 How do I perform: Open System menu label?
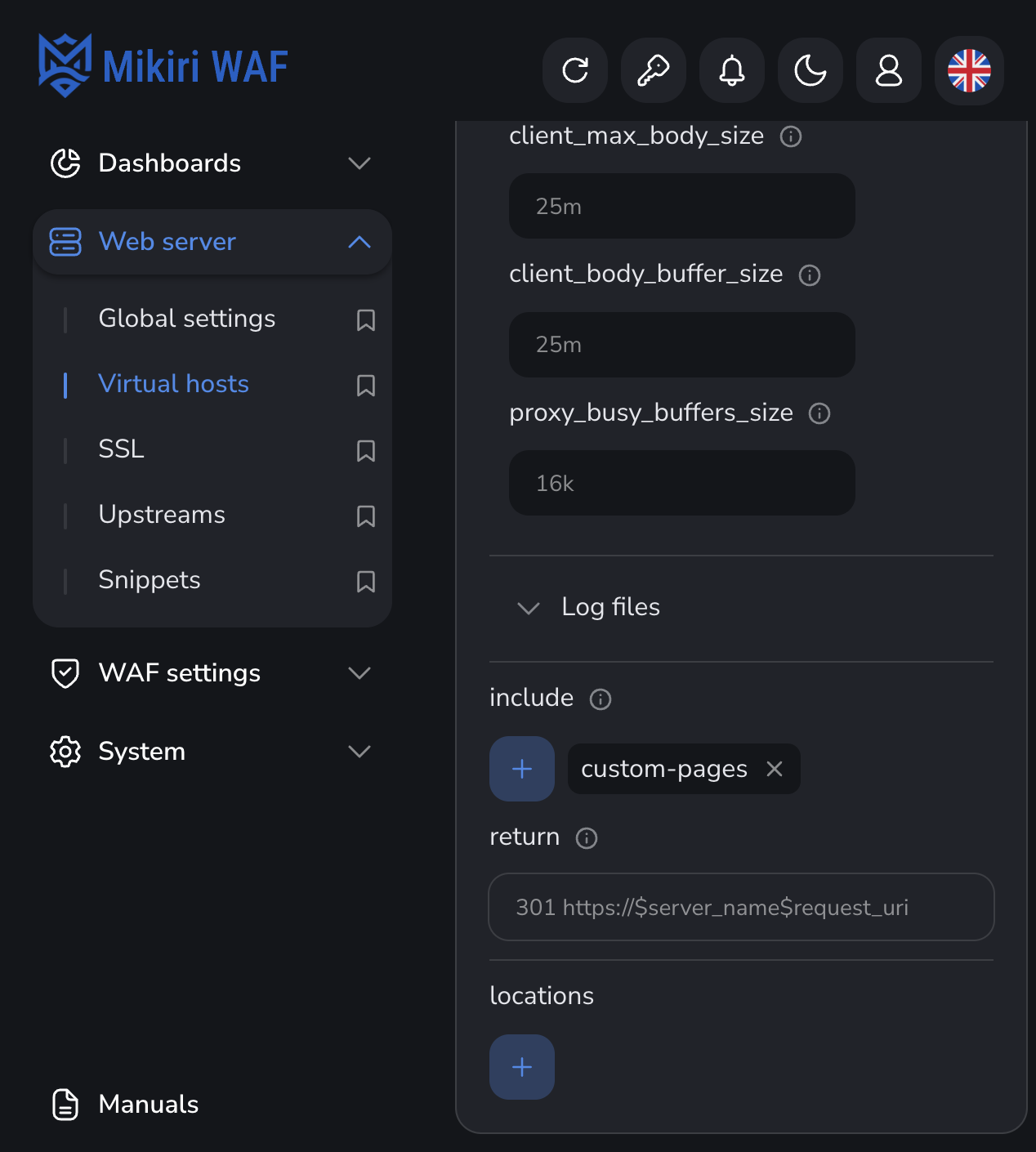click(x=141, y=752)
